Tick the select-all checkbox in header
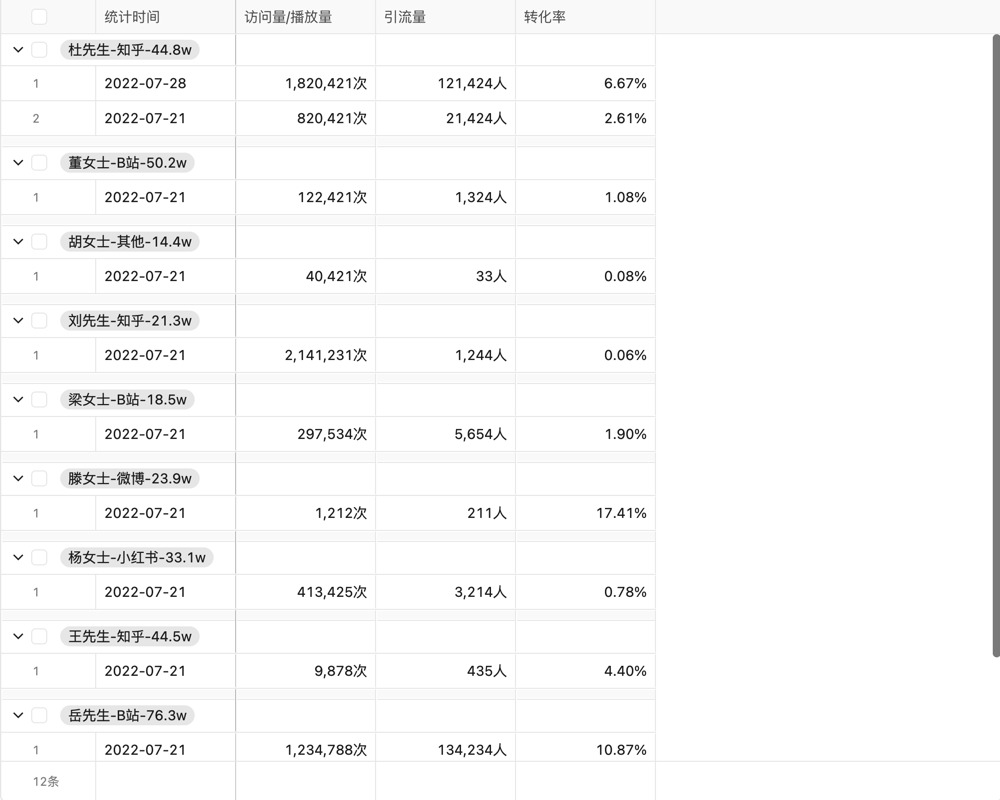Viewport: 1000px width, 800px height. pyautogui.click(x=39, y=17)
